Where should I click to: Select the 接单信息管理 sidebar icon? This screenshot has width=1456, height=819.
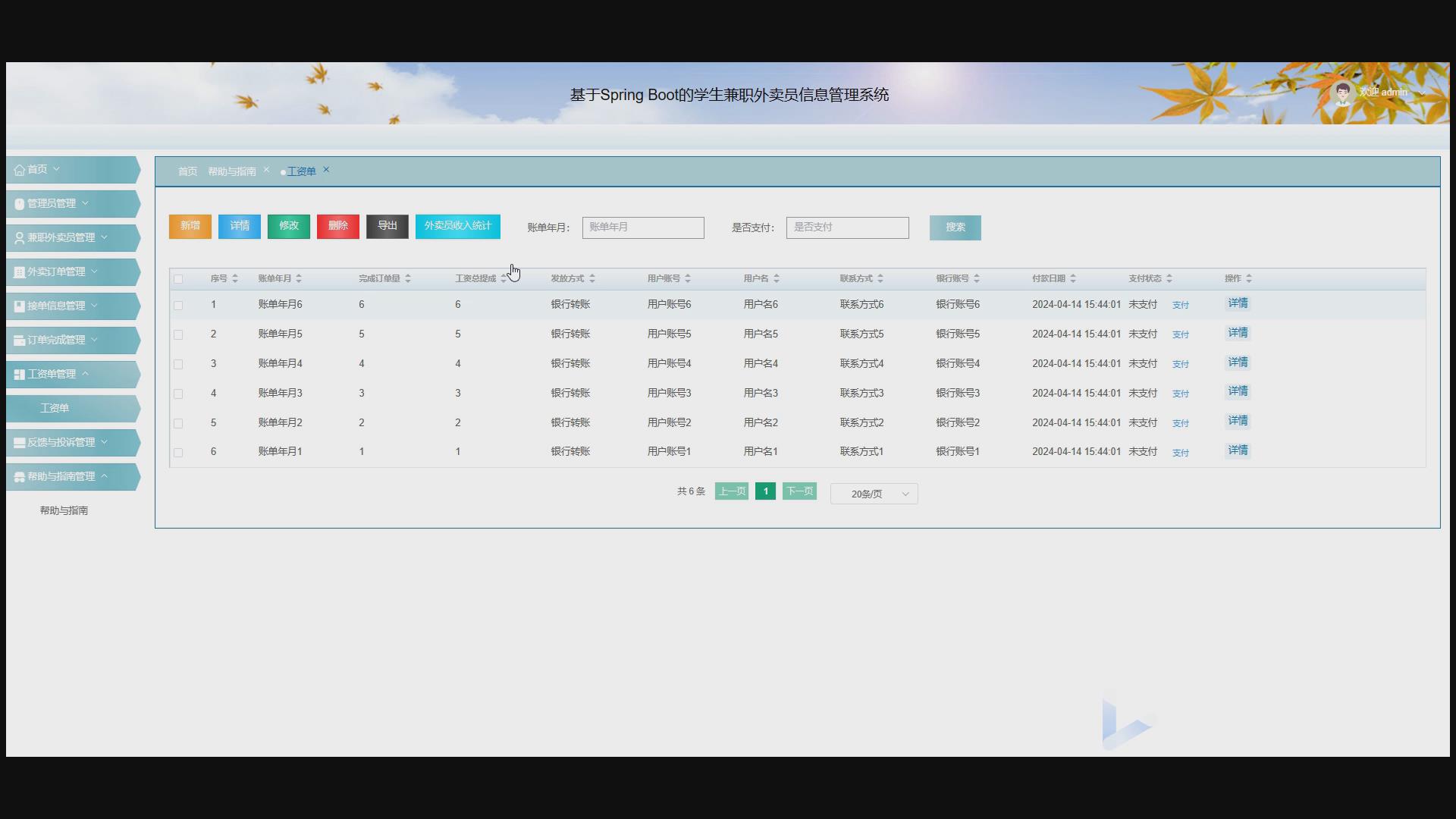point(19,306)
